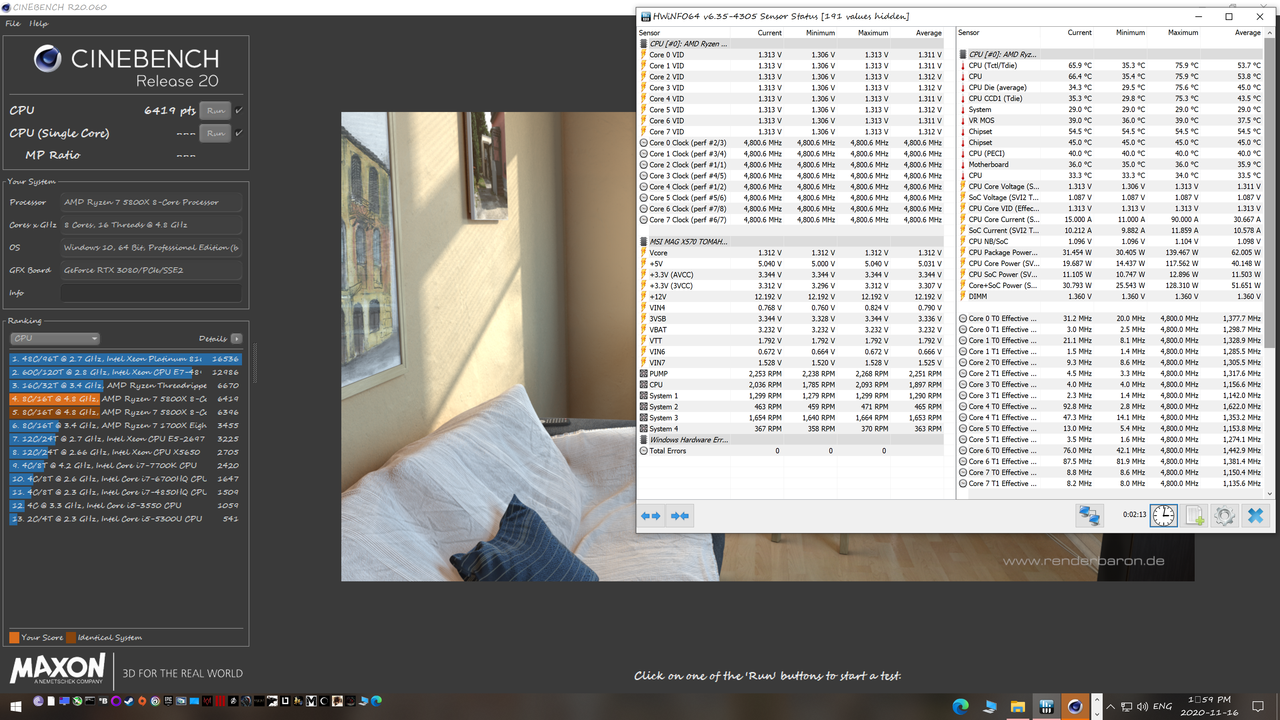Open HWiNFO sensor settings gear
1280x720 pixels.
tap(1224, 515)
